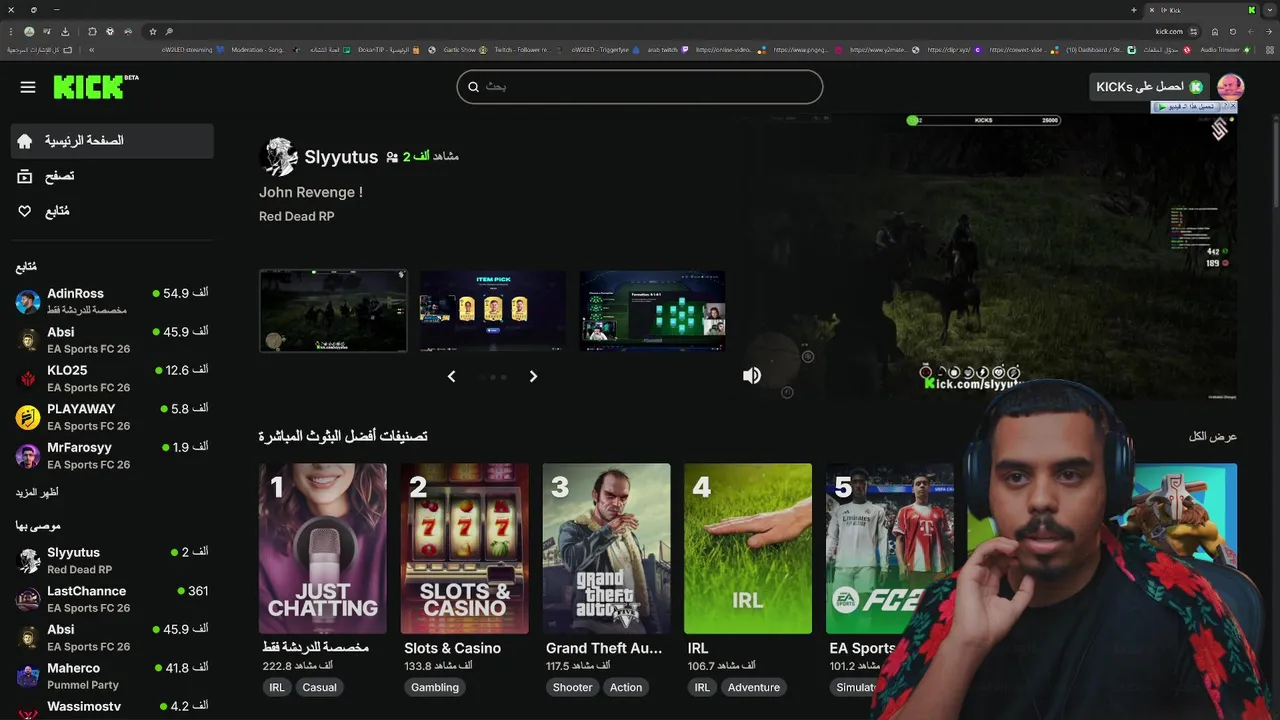Screen dimensions: 1280x720
Task: Open the site settings icon beside kick.com
Action: point(1193,31)
